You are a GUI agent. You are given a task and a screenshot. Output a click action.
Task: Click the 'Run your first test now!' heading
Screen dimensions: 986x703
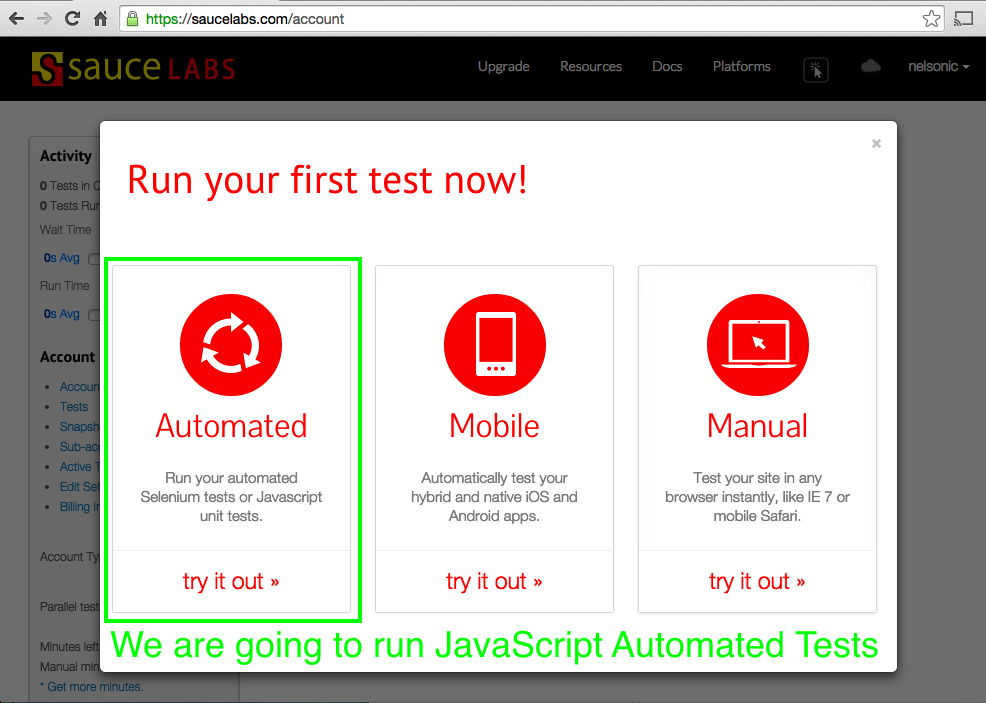(328, 180)
